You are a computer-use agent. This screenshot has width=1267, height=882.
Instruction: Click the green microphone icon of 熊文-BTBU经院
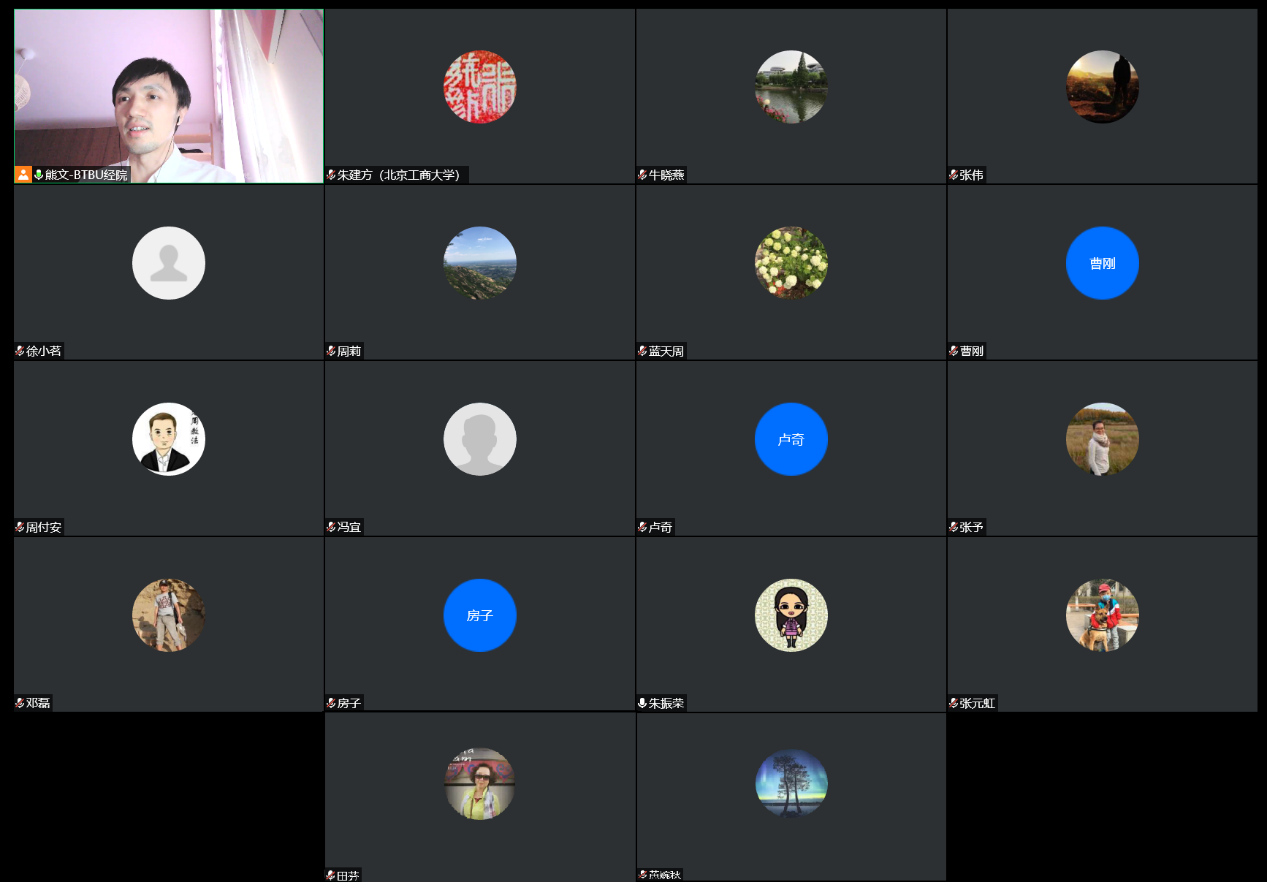click(39, 175)
